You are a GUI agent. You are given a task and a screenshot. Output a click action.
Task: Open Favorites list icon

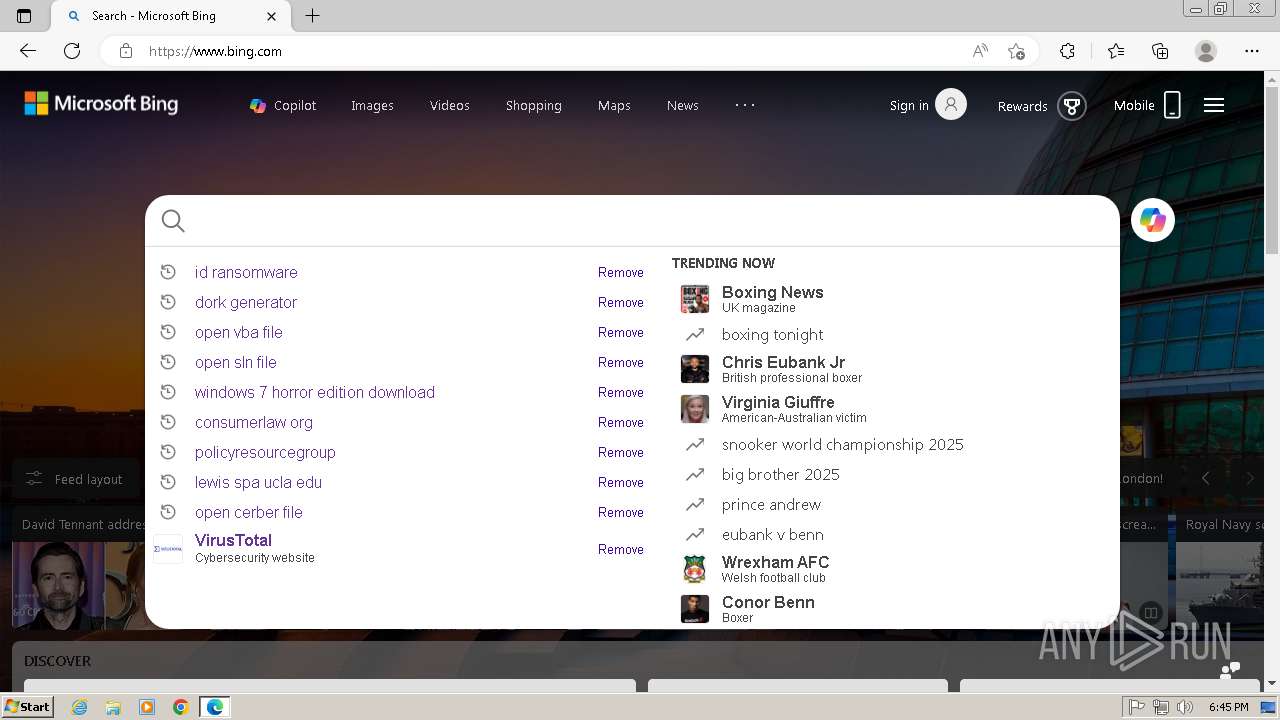coord(1116,51)
